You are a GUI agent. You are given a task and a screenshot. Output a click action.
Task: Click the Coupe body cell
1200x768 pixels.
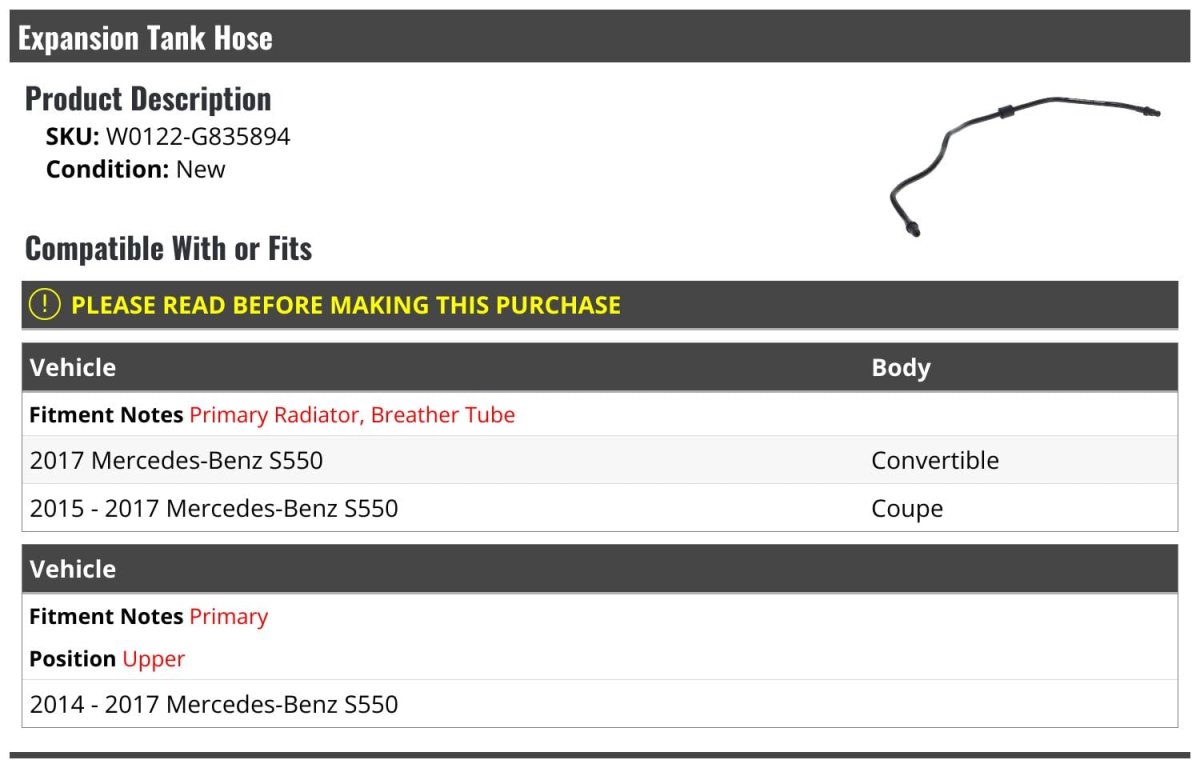click(907, 508)
